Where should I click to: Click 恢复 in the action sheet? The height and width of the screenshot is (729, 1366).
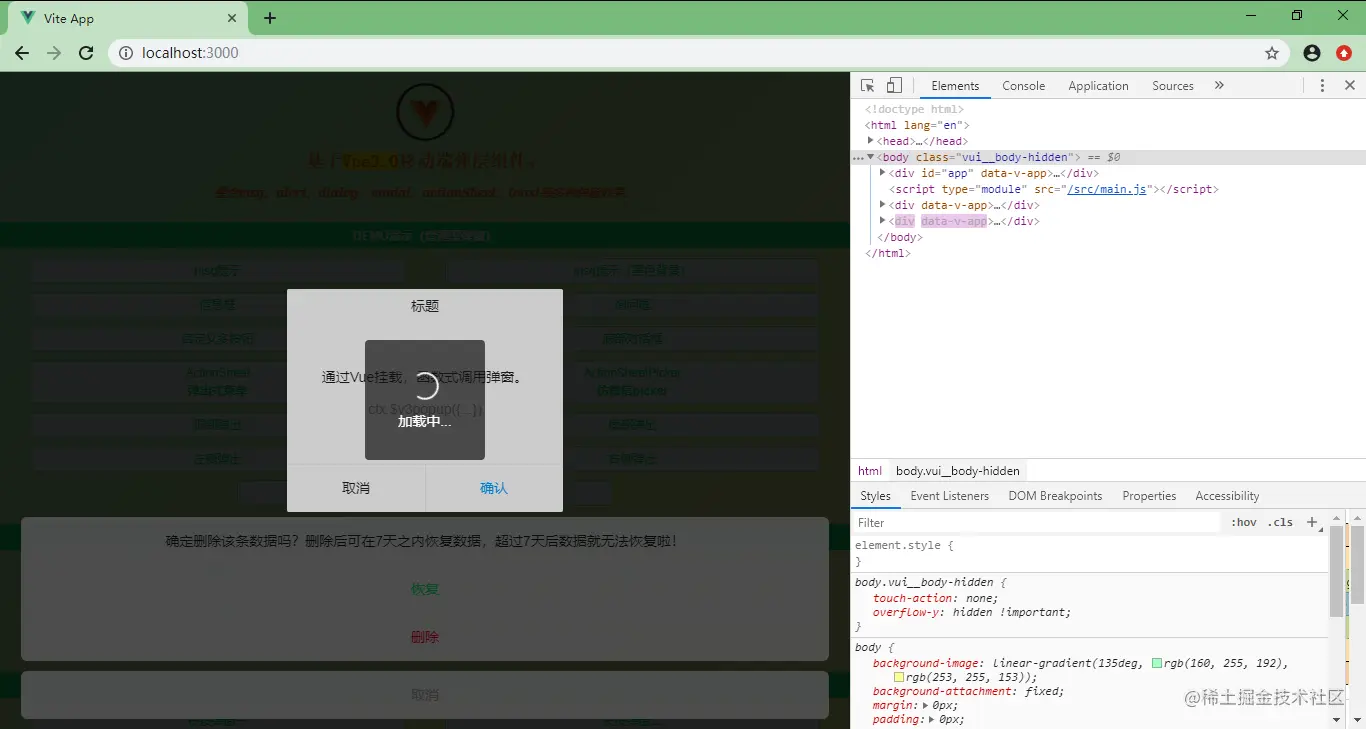coord(425,589)
